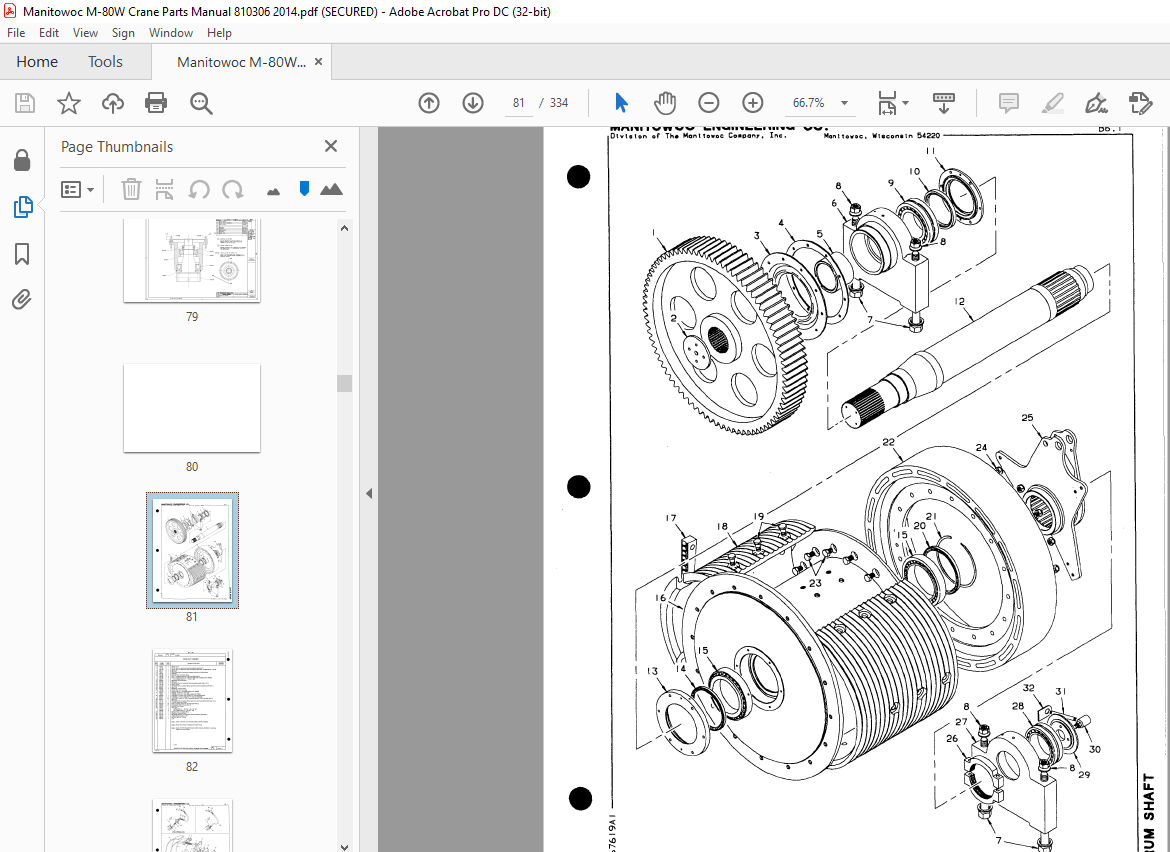
Task: Switch to the Tools tab
Action: (105, 62)
